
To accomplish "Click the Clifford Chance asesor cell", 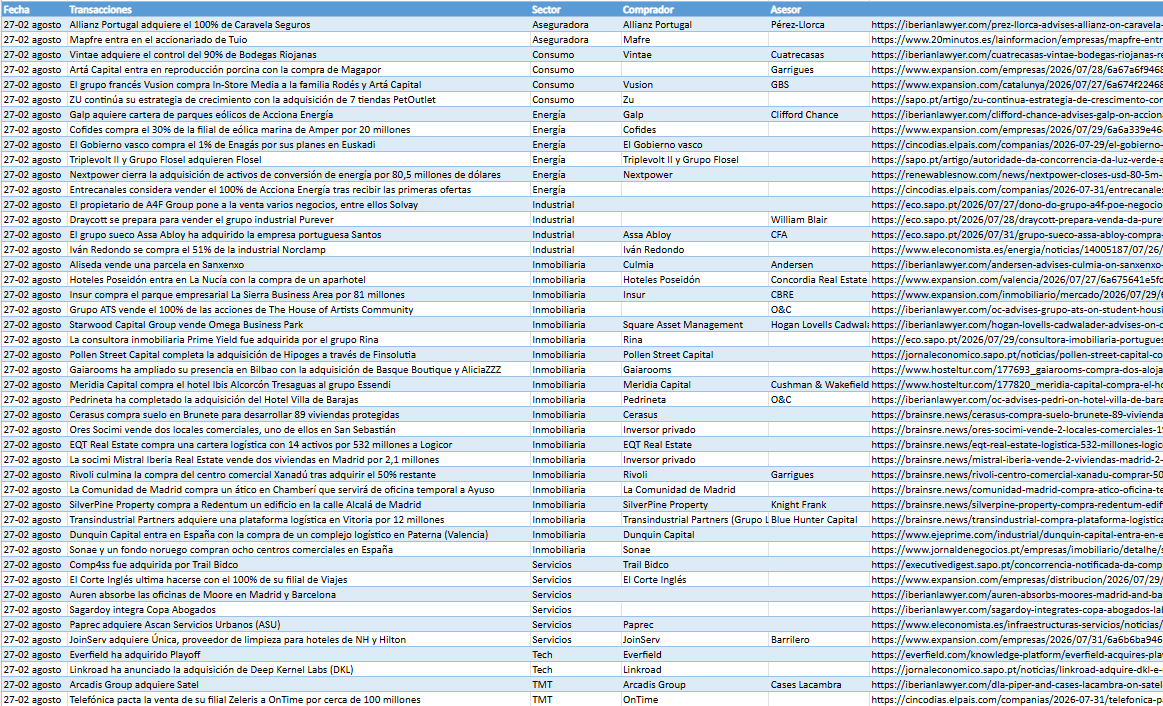I will (819, 115).
